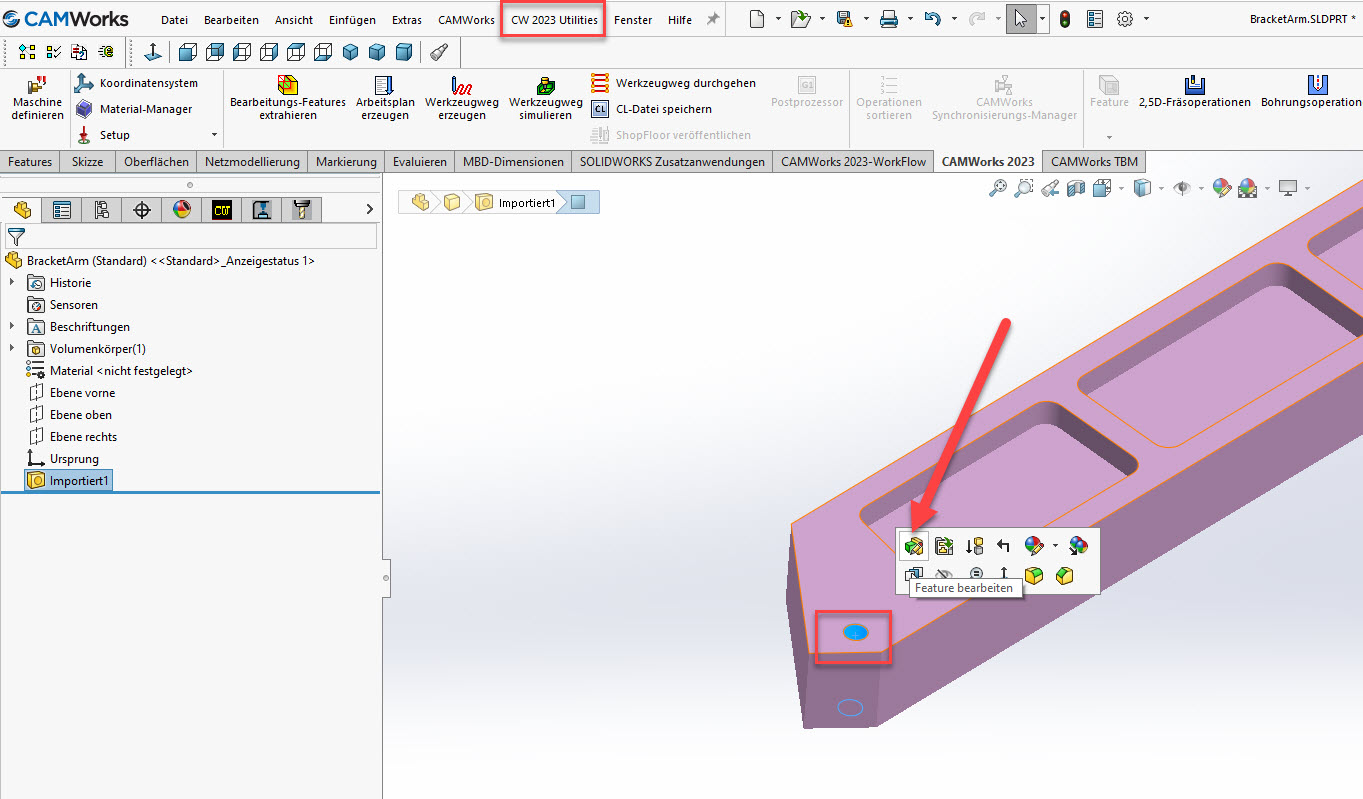Open the CAMWorks feature tree tab (CW icon)
Image resolution: width=1363 pixels, height=799 pixels.
tap(221, 209)
